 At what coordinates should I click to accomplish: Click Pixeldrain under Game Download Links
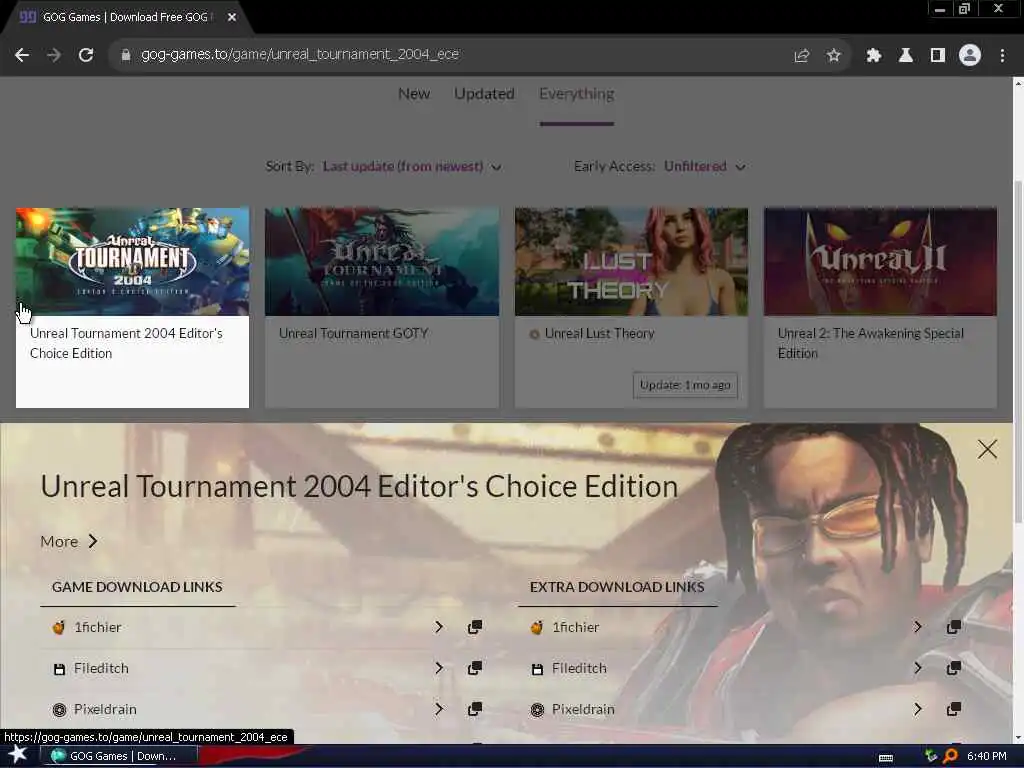pyautogui.click(x=105, y=709)
